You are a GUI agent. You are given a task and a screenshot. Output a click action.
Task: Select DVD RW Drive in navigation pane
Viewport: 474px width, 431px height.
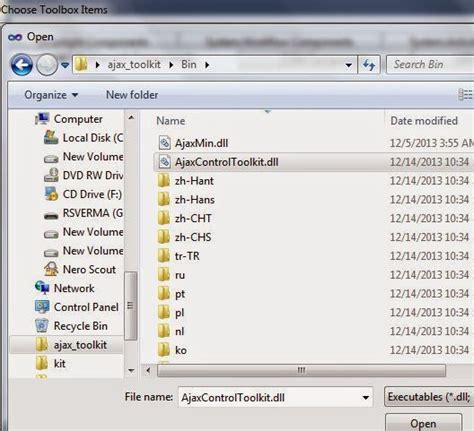point(93,175)
